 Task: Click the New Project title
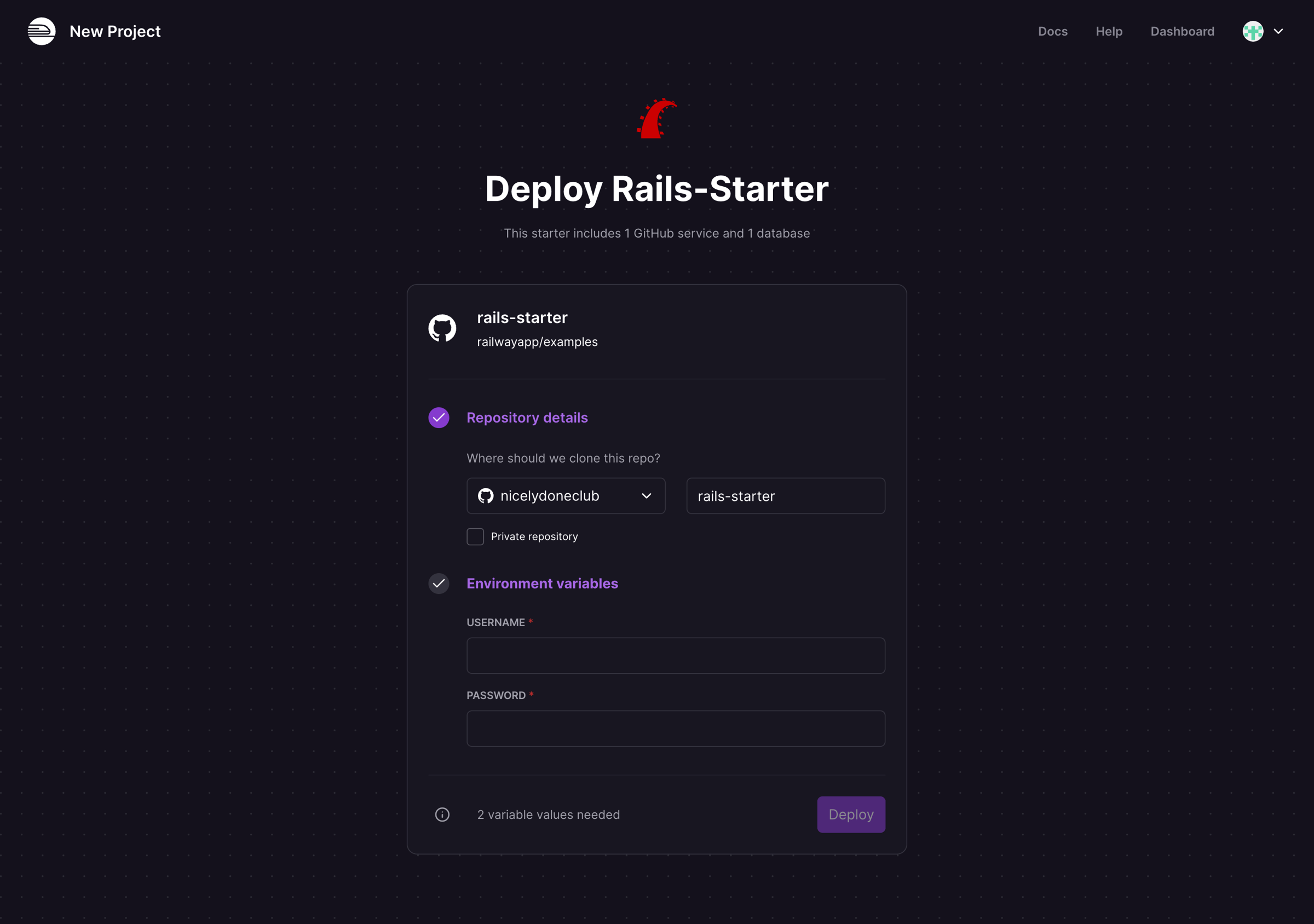point(115,31)
